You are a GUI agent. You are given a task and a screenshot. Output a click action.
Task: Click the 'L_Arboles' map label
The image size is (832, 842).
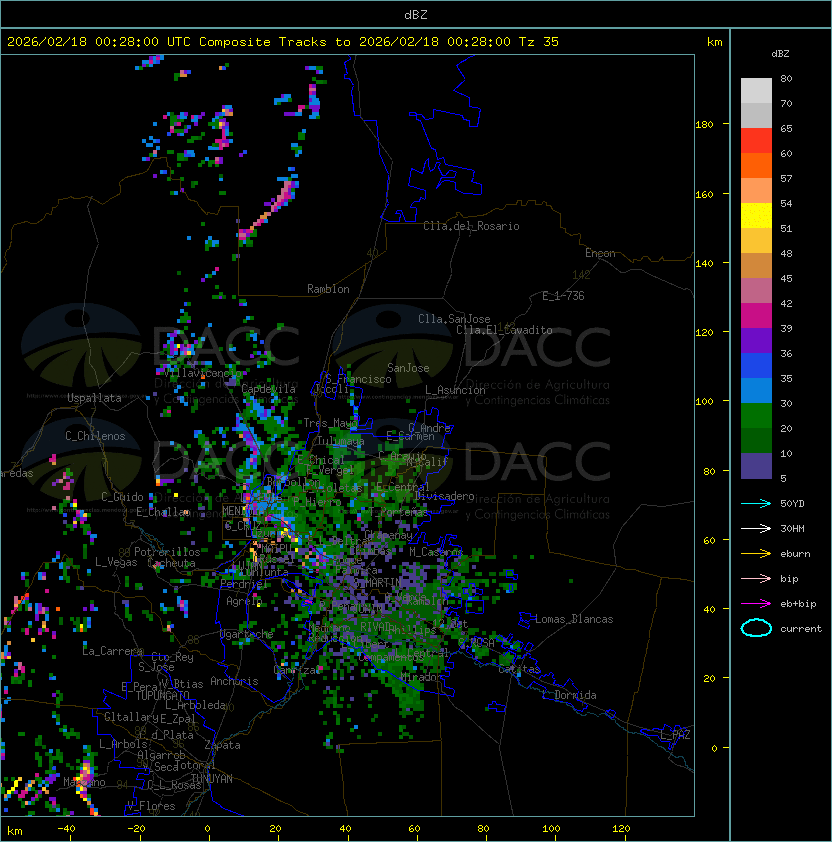tap(123, 744)
